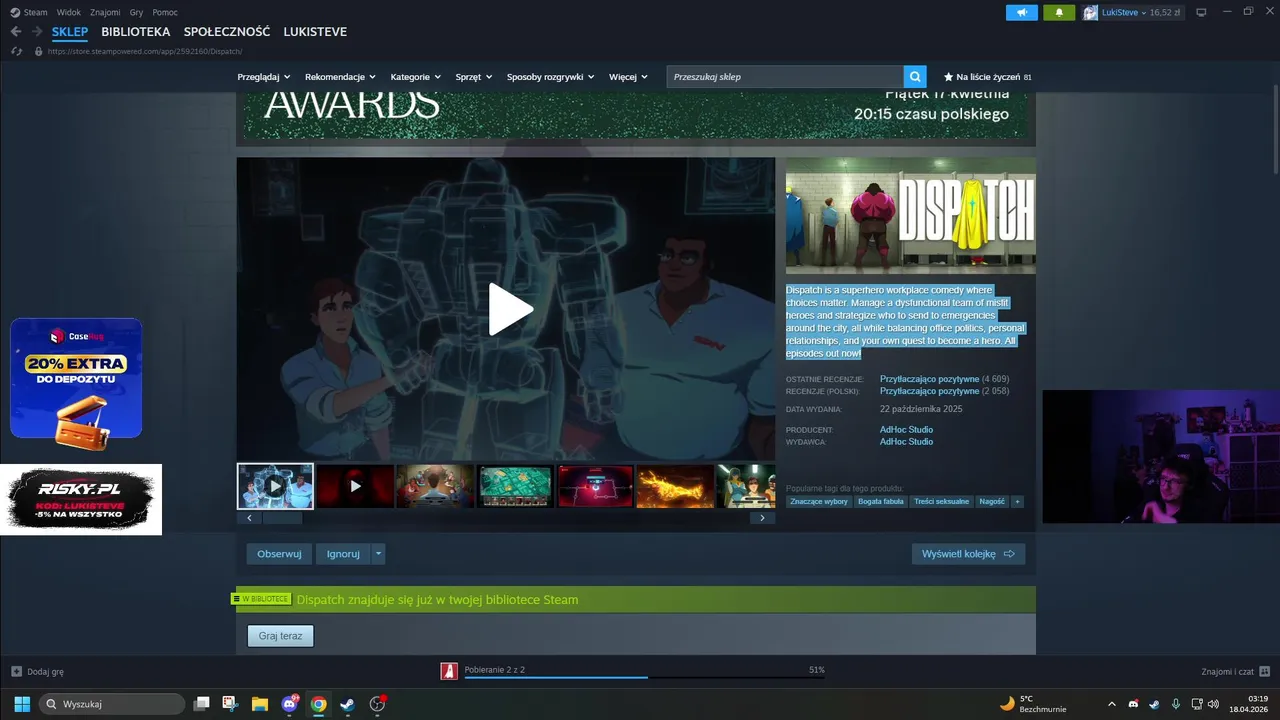The image size is (1280, 720).
Task: Click the LukiSteve profile avatar
Action: 1090,12
